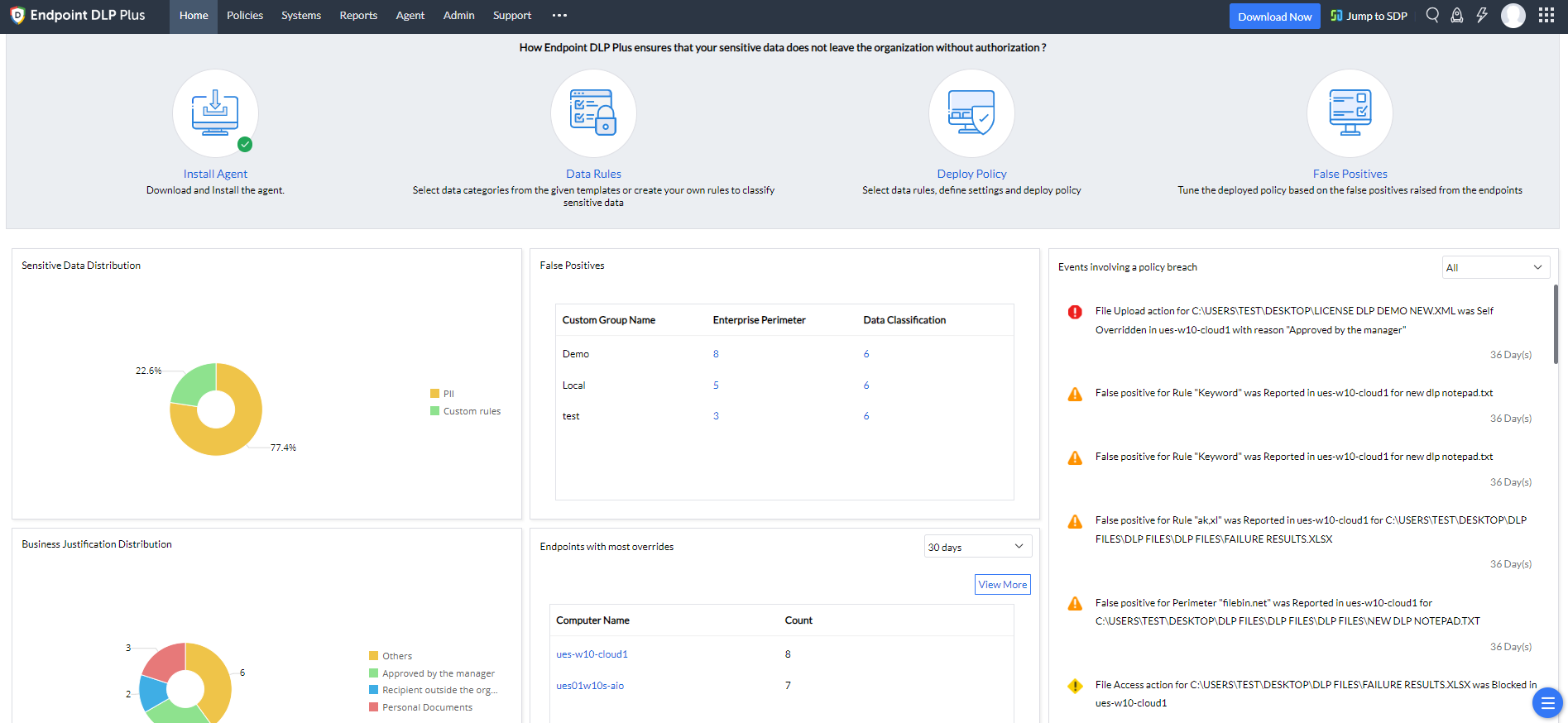Click warning icon beside "filebin.net" perimeter event
Screen dimensions: 1568x723
(1075, 604)
